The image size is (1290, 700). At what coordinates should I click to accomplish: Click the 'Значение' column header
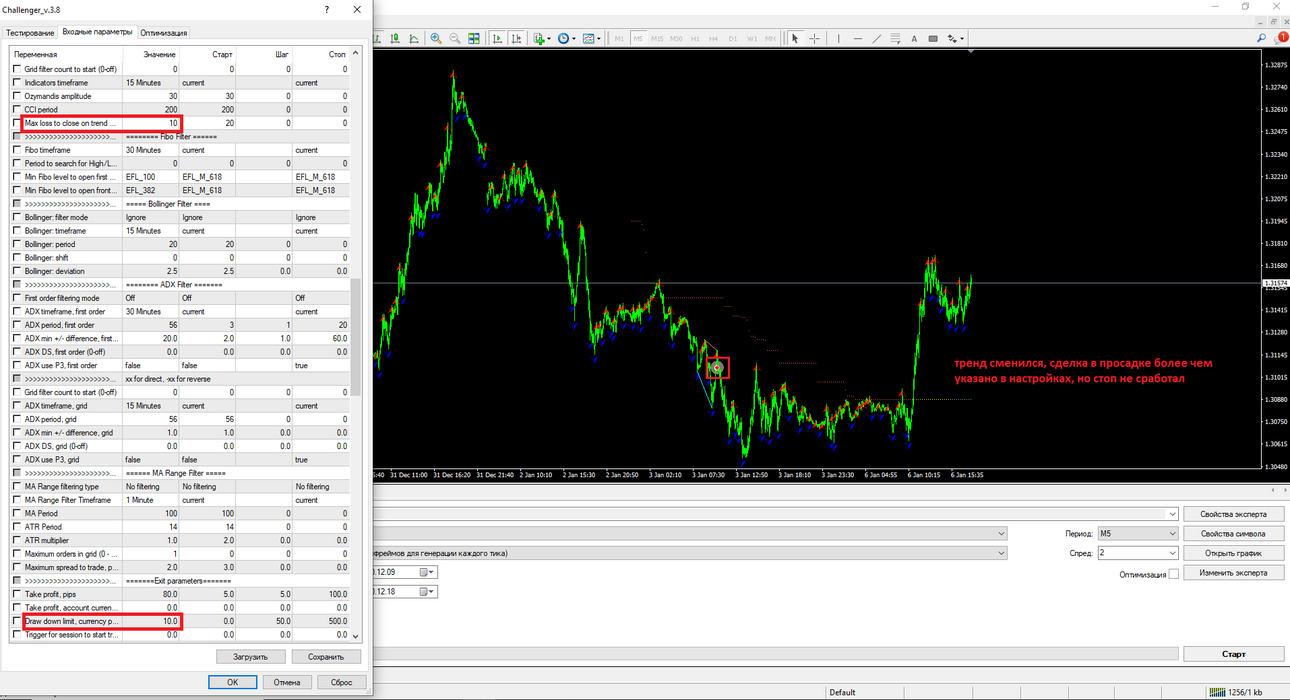point(150,54)
